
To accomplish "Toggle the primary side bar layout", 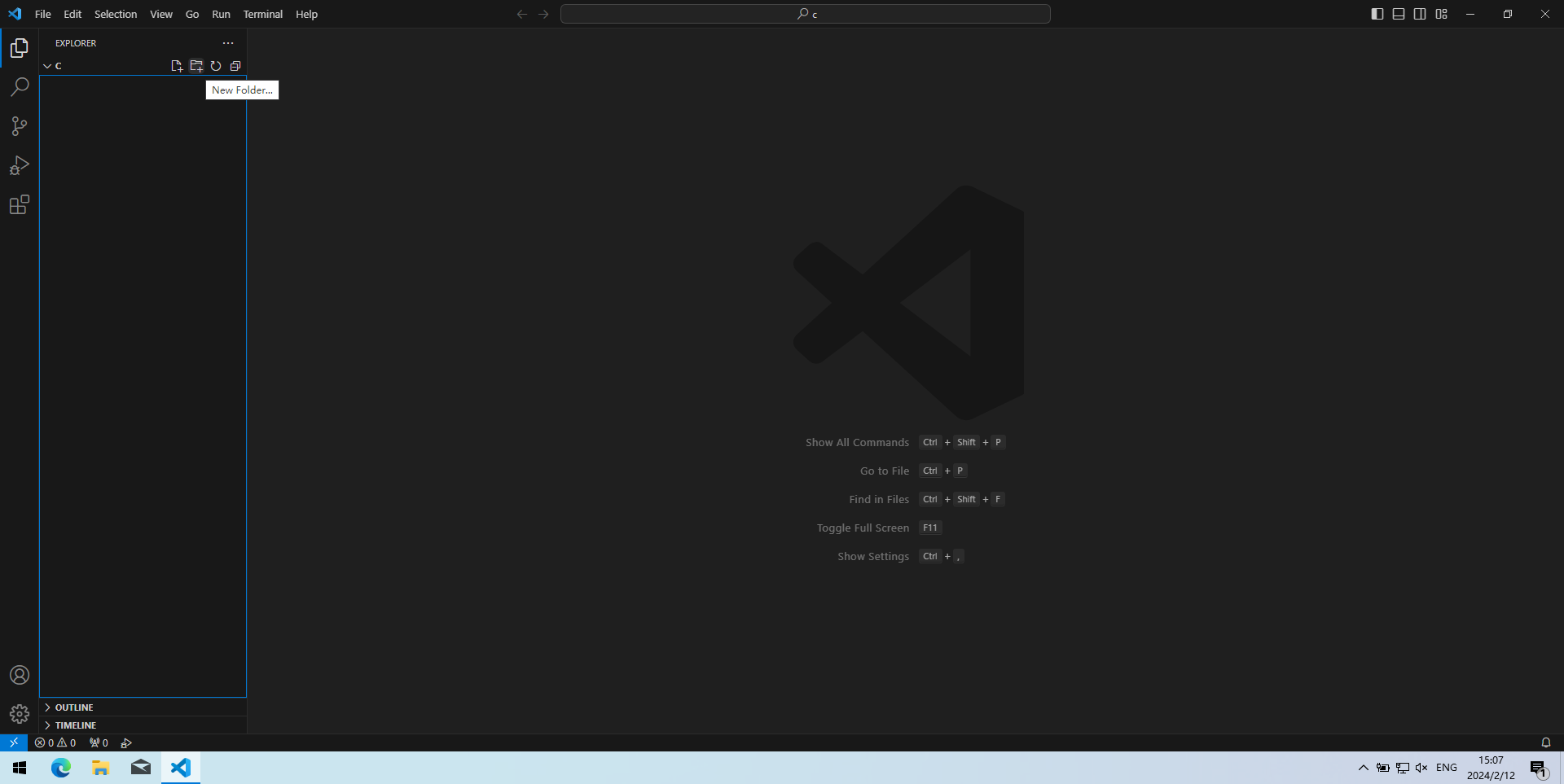I will (1377, 14).
